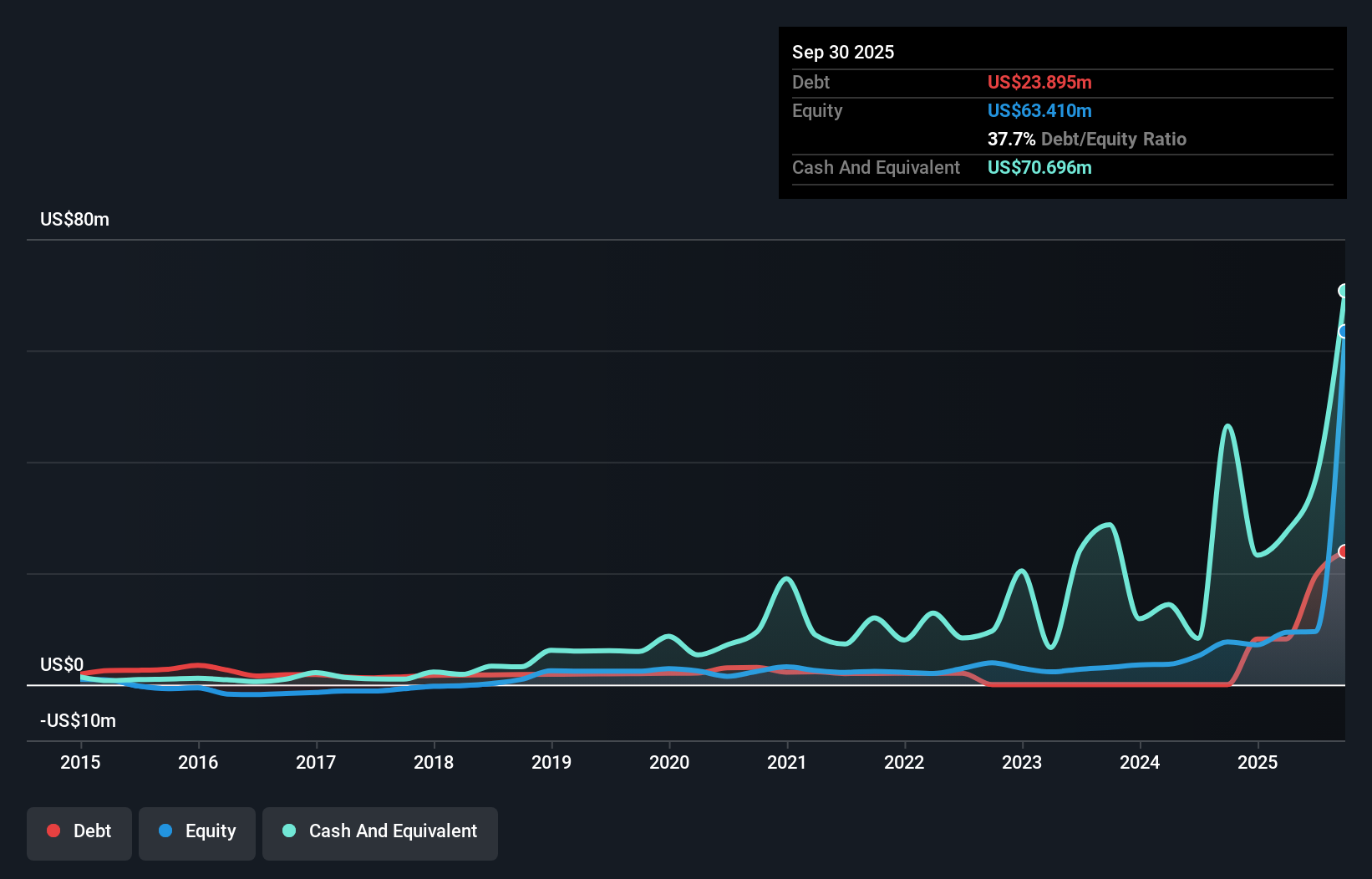This screenshot has height=879, width=1372.
Task: Select the 2025 year label on axis
Action: point(1258,762)
